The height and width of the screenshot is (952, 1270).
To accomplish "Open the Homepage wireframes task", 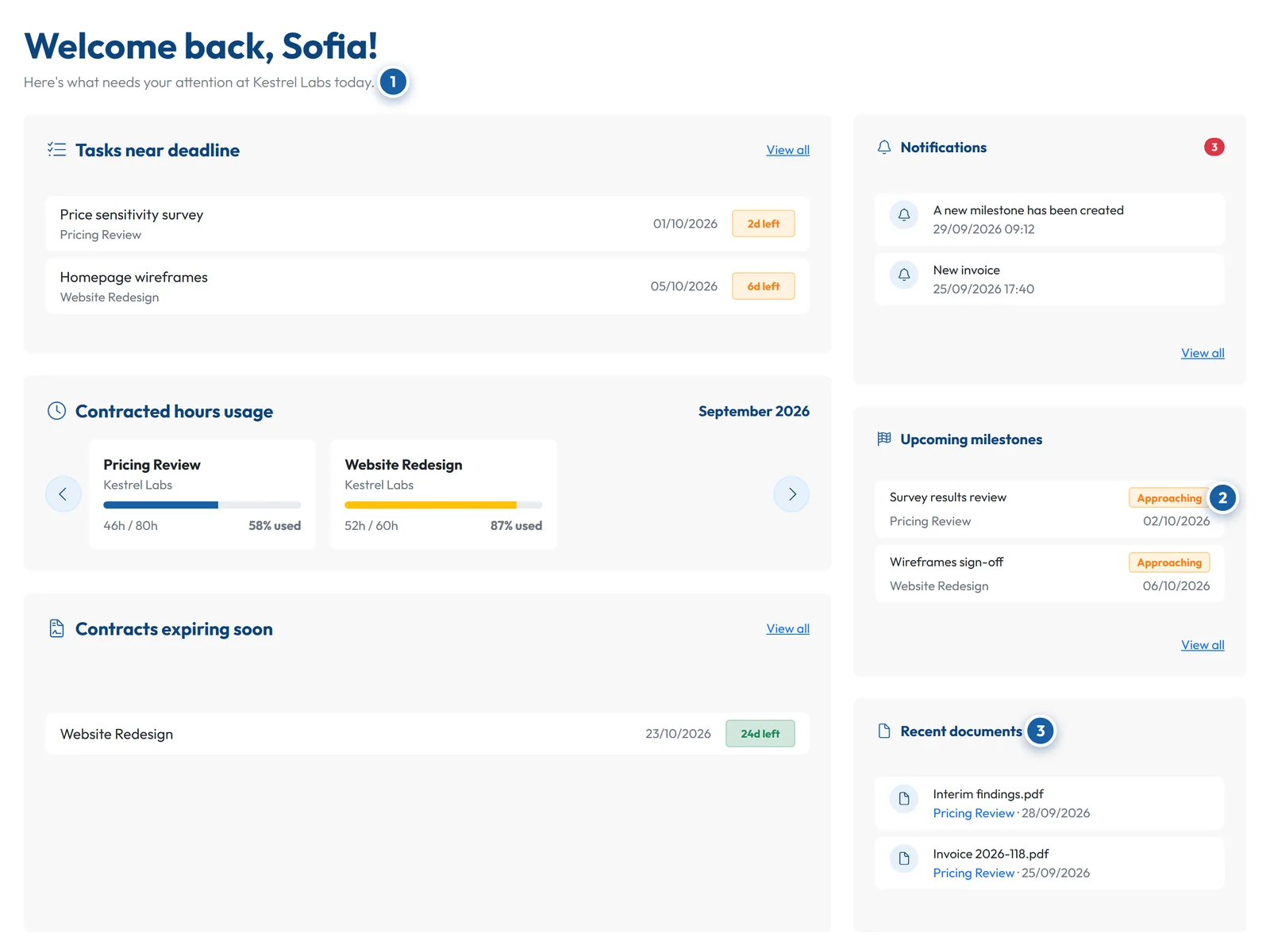I will [x=427, y=286].
